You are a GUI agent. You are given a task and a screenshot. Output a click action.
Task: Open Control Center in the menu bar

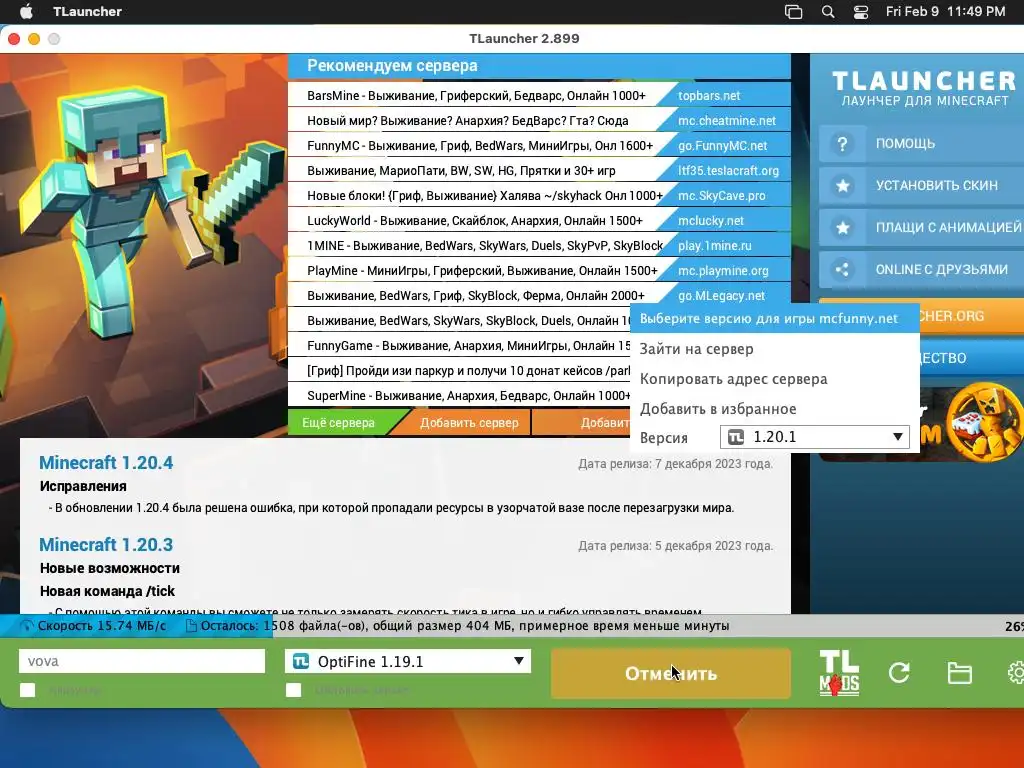point(861,12)
